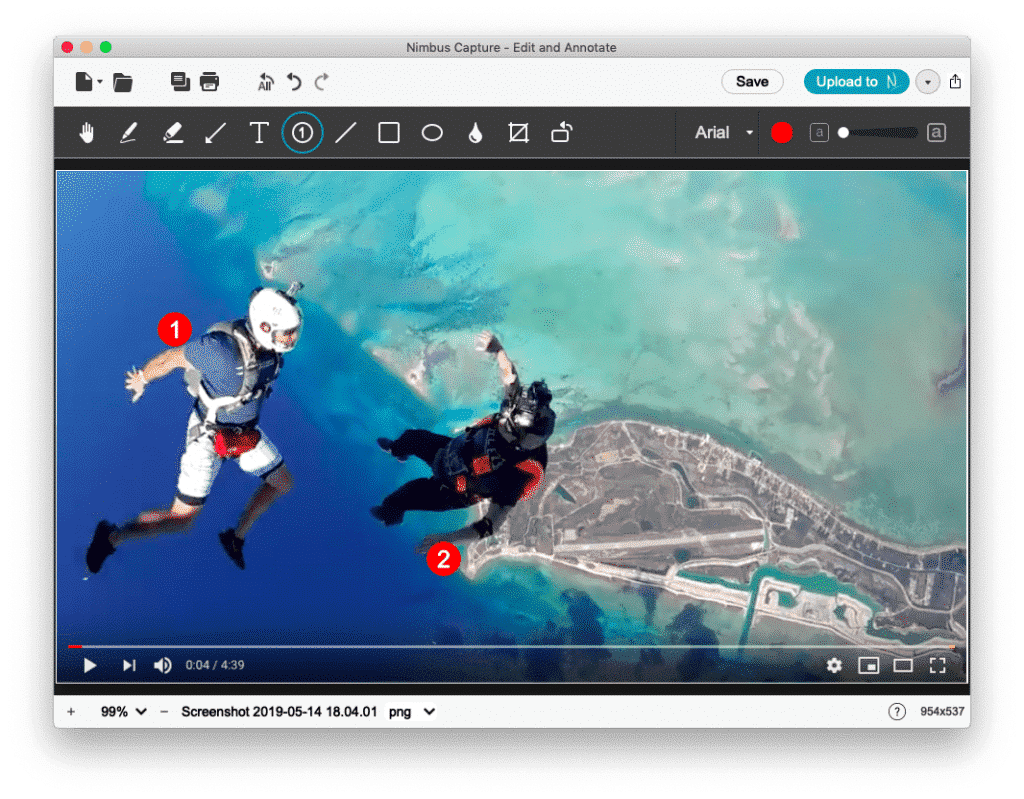Open the Crop tool
The image size is (1024, 799).
(x=517, y=132)
